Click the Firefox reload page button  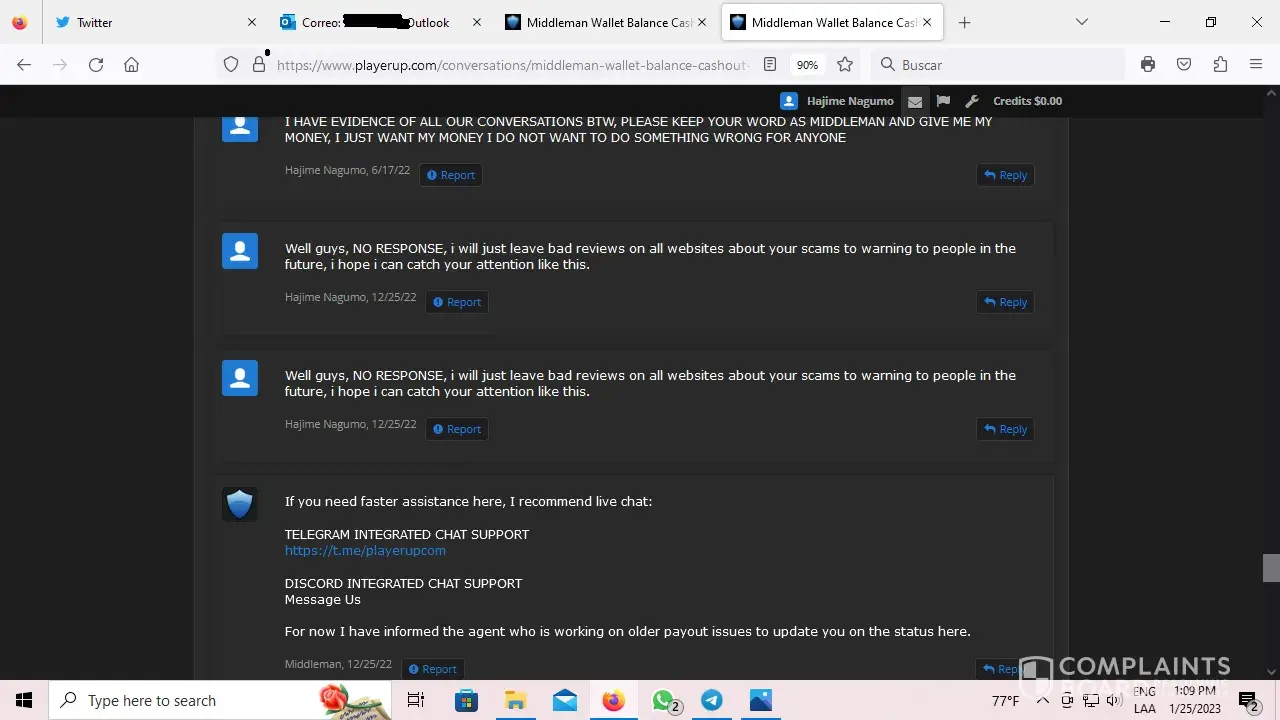[96, 65]
